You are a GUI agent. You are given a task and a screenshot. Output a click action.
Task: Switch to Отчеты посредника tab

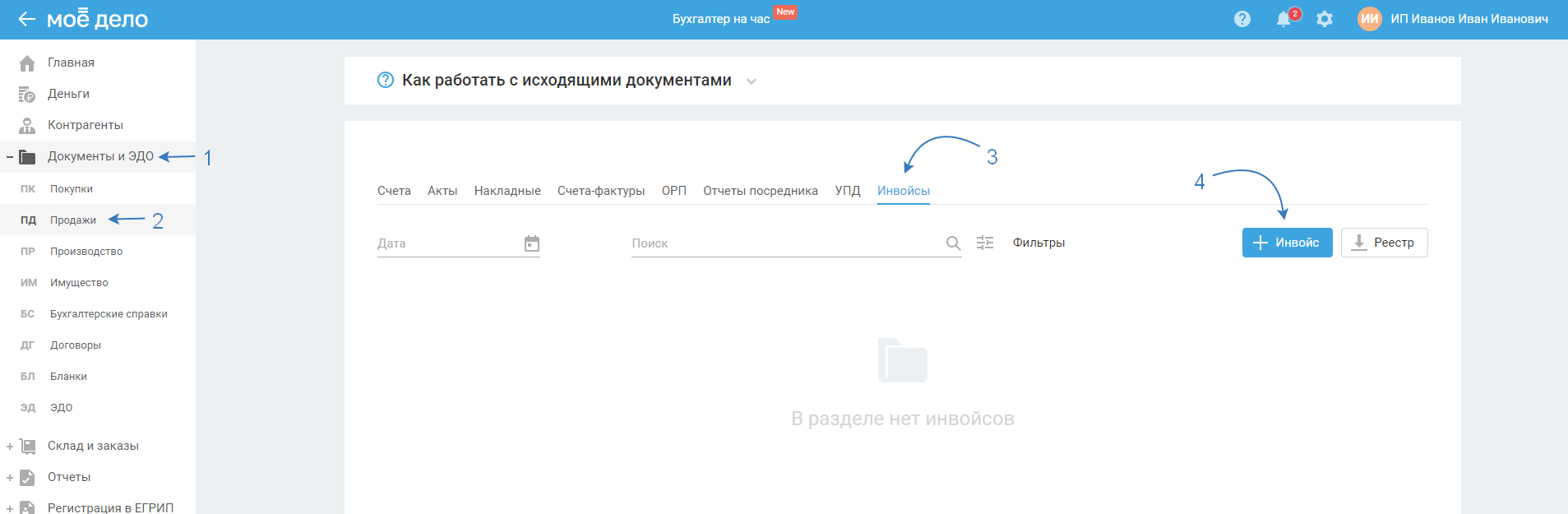[x=761, y=191]
